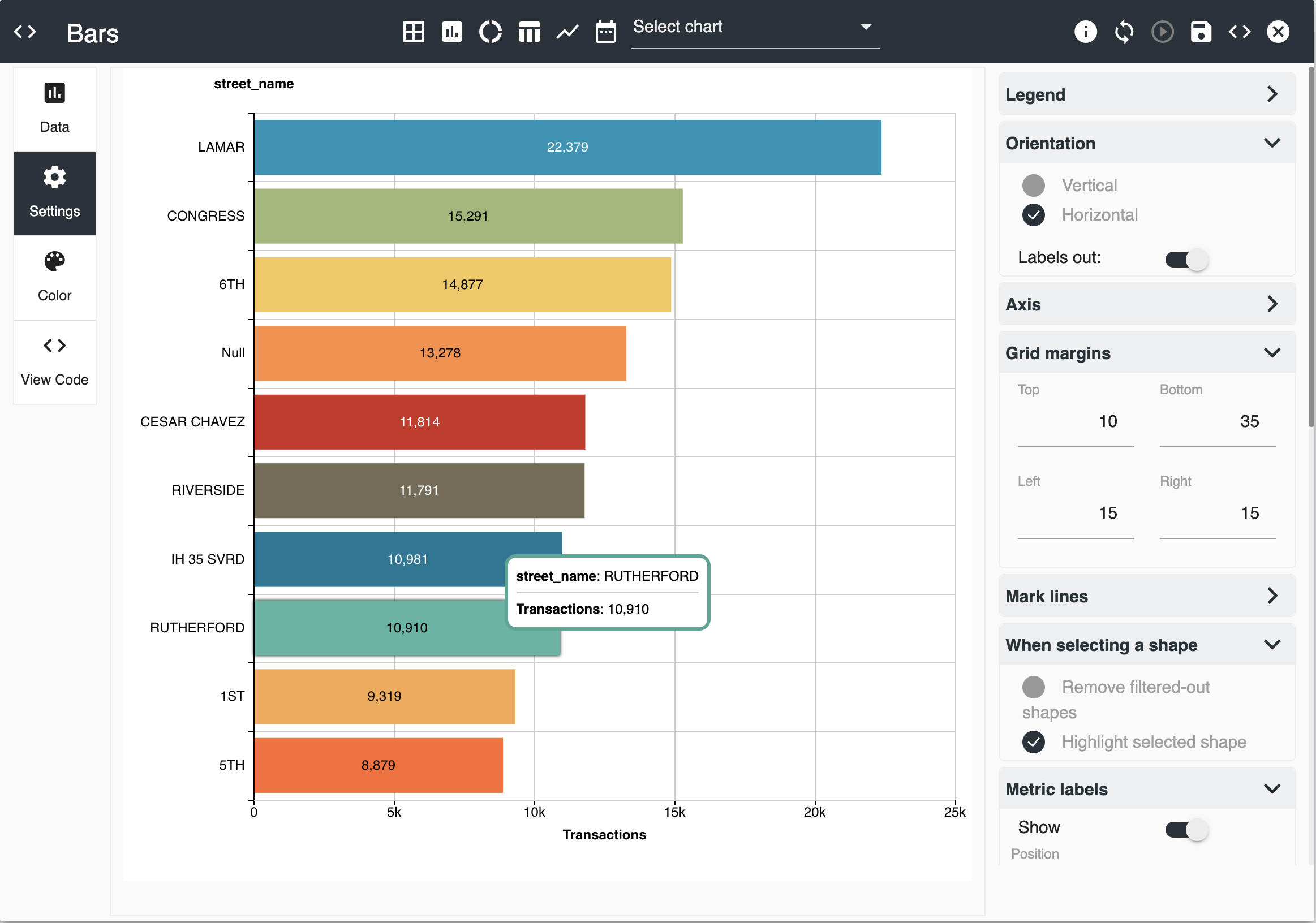This screenshot has width=1316, height=923.
Task: Select Remove filtered-out shapes option
Action: coord(1034,687)
